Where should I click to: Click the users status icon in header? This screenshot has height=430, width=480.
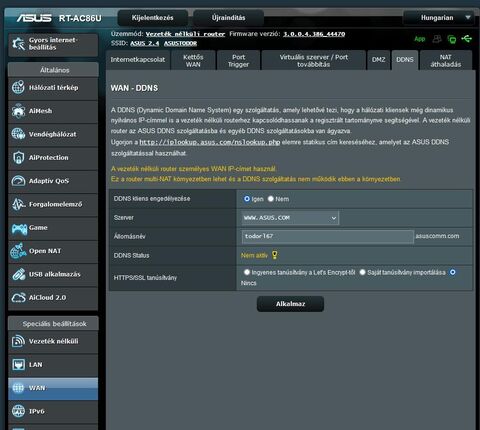tap(437, 39)
